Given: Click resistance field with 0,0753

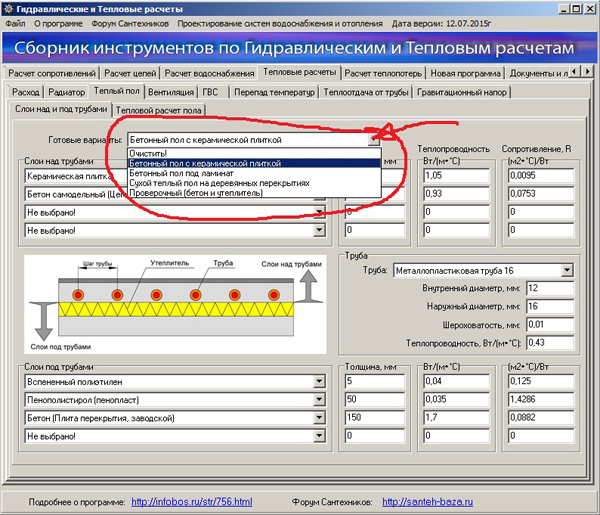Looking at the screenshot, I should [541, 194].
